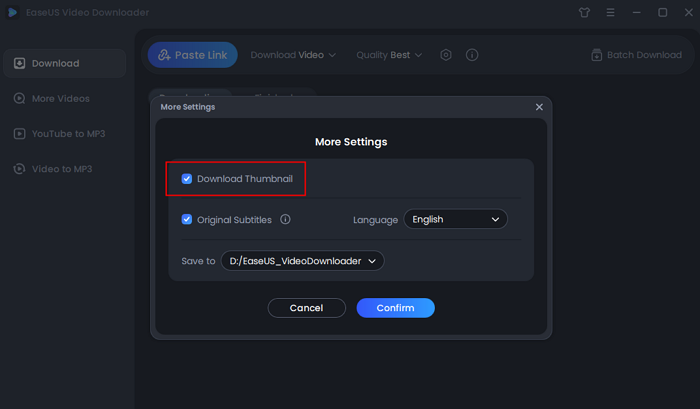Click the Batch Download icon

click(597, 55)
